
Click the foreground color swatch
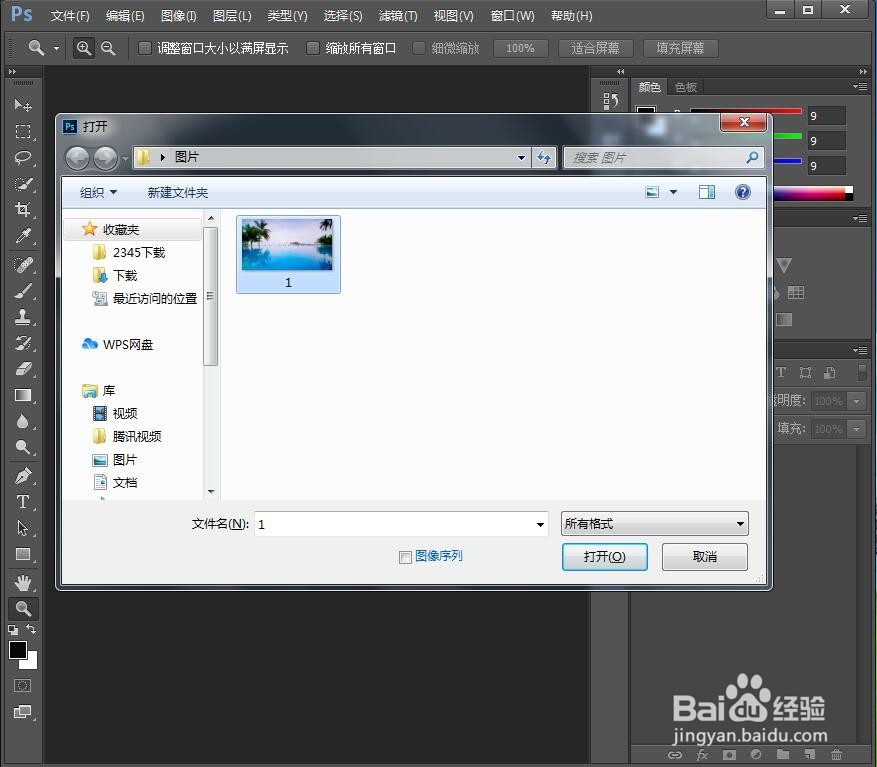point(17,650)
